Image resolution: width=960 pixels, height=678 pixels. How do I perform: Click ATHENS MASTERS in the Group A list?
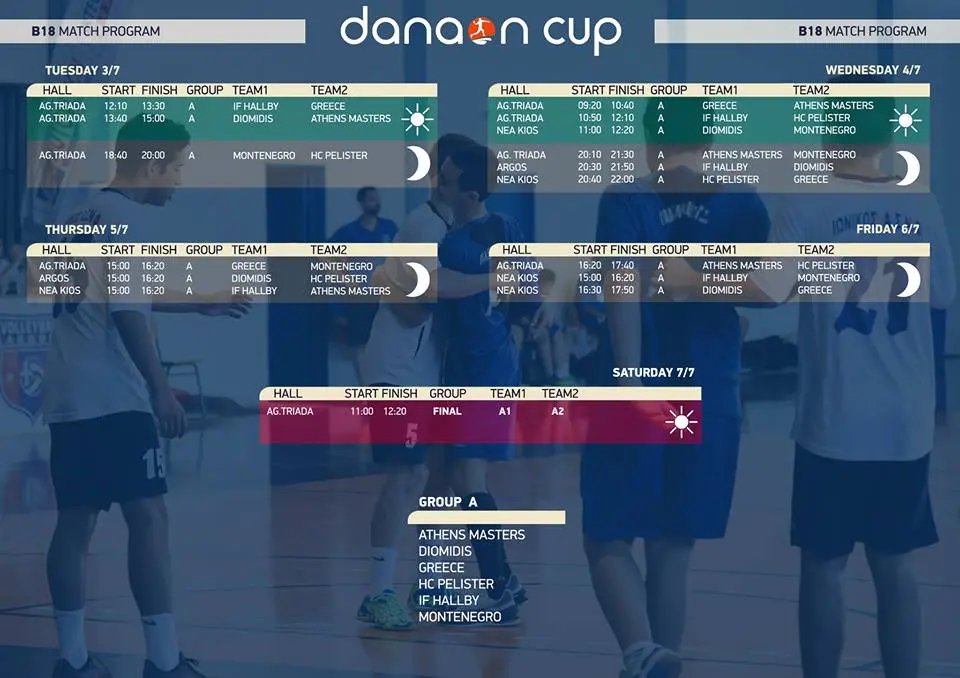click(x=471, y=535)
